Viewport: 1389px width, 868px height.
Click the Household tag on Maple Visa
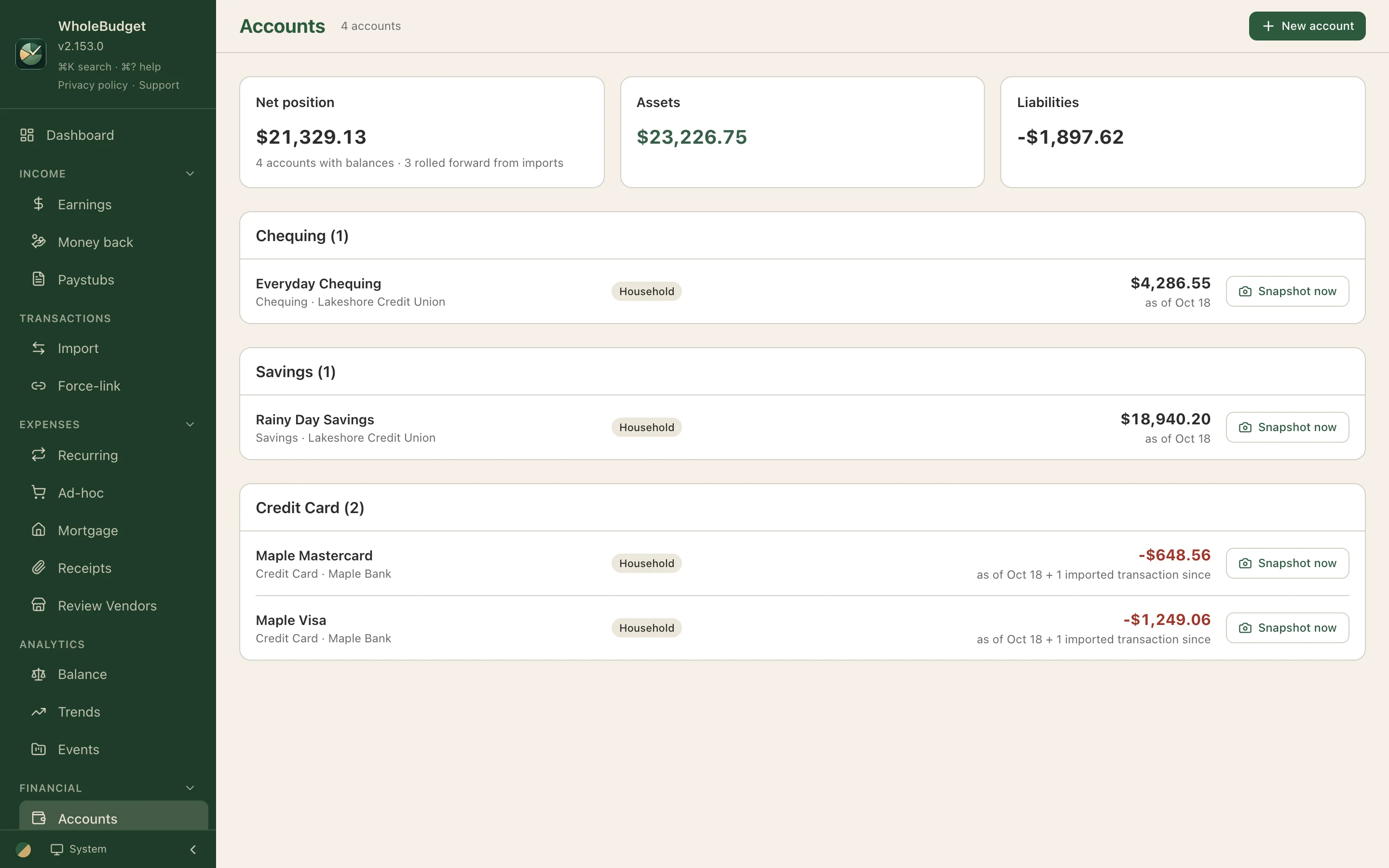tap(646, 627)
